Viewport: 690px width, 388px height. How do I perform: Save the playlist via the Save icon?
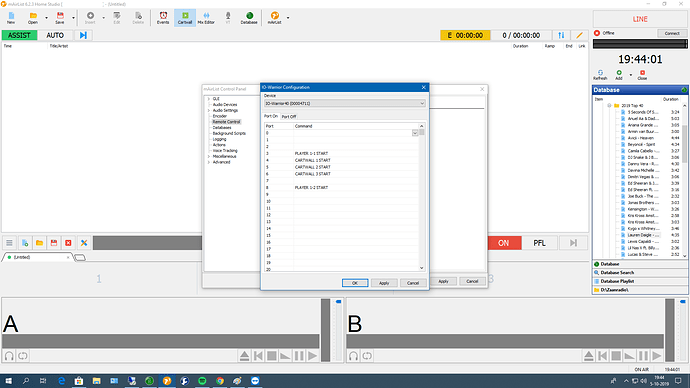[59, 18]
